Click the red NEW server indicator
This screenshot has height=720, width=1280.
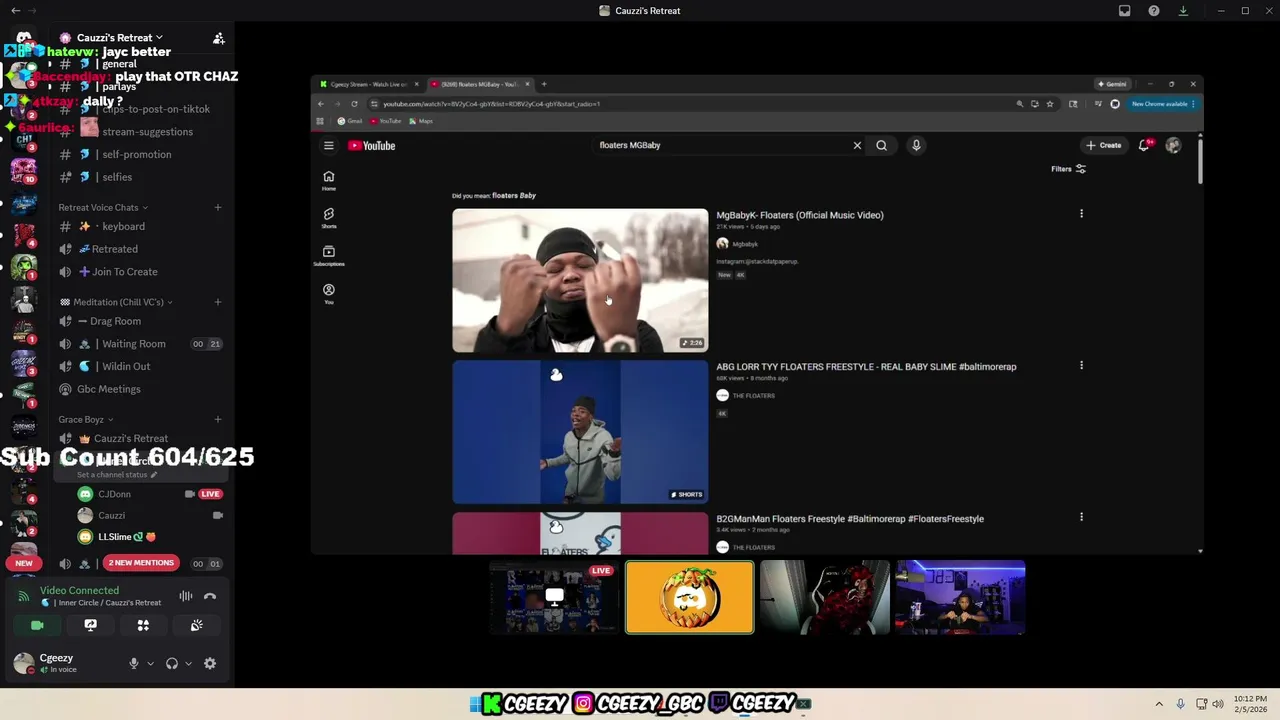pyautogui.click(x=24, y=563)
